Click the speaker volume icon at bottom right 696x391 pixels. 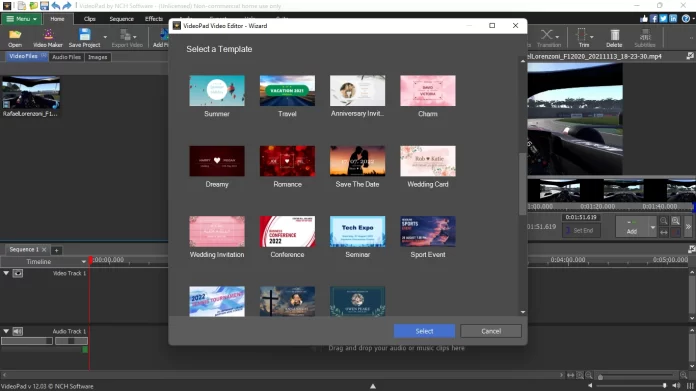tap(676, 386)
